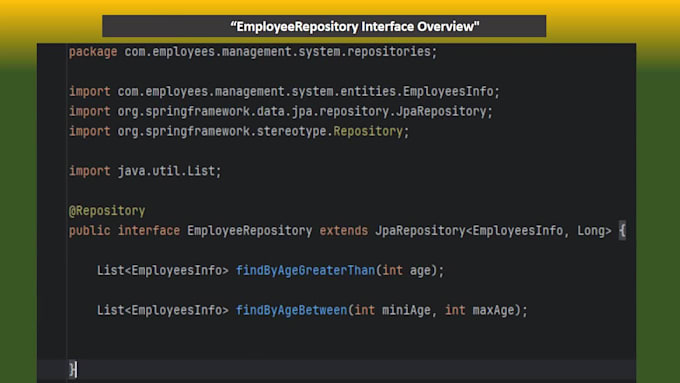The height and width of the screenshot is (383, 680).
Task: Click the slide title "EmployeeRepository Interface Overview"
Action: (x=355, y=26)
